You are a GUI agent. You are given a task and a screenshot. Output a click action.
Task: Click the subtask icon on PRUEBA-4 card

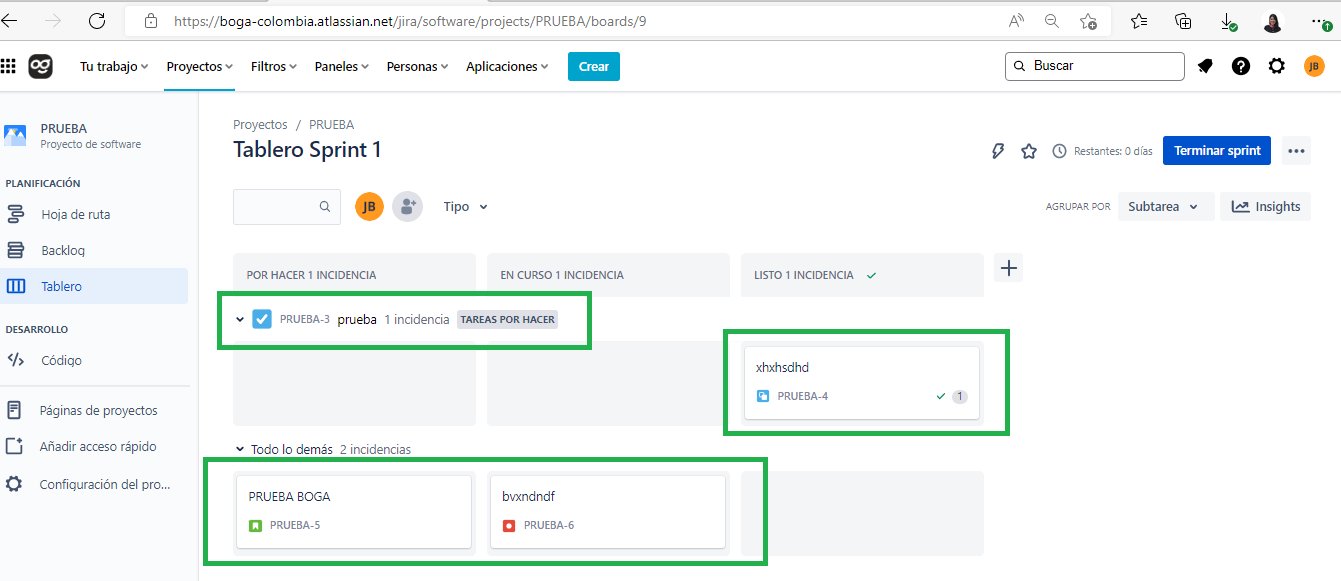click(x=763, y=396)
